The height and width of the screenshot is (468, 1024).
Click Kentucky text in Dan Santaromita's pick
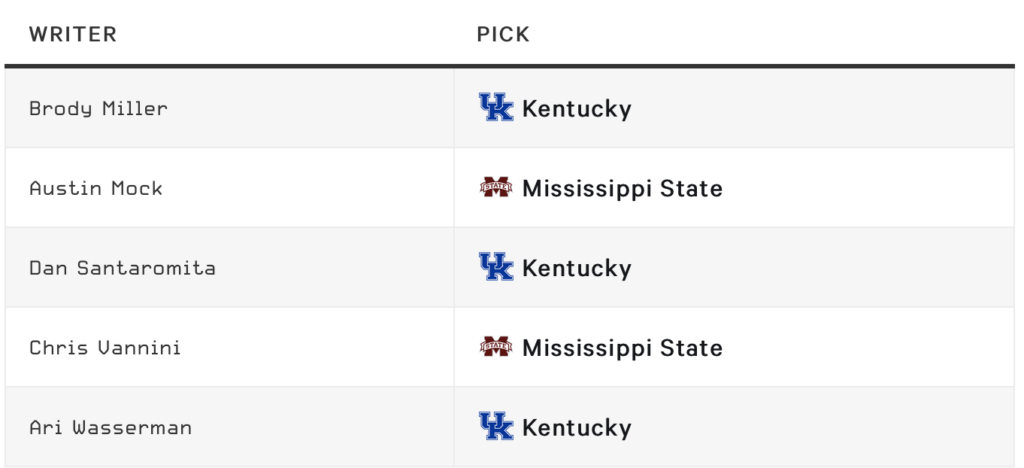[x=577, y=268]
